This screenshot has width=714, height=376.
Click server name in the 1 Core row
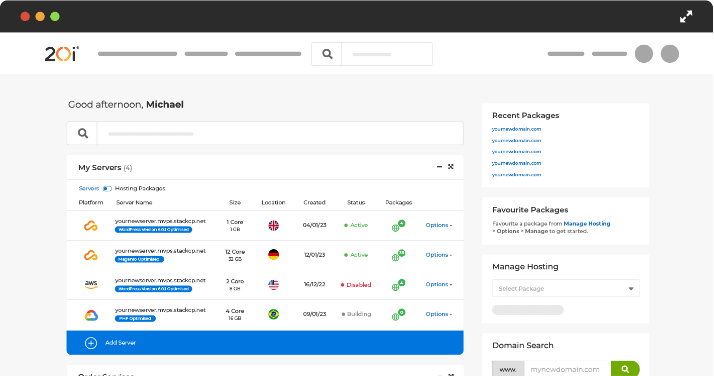[160, 221]
